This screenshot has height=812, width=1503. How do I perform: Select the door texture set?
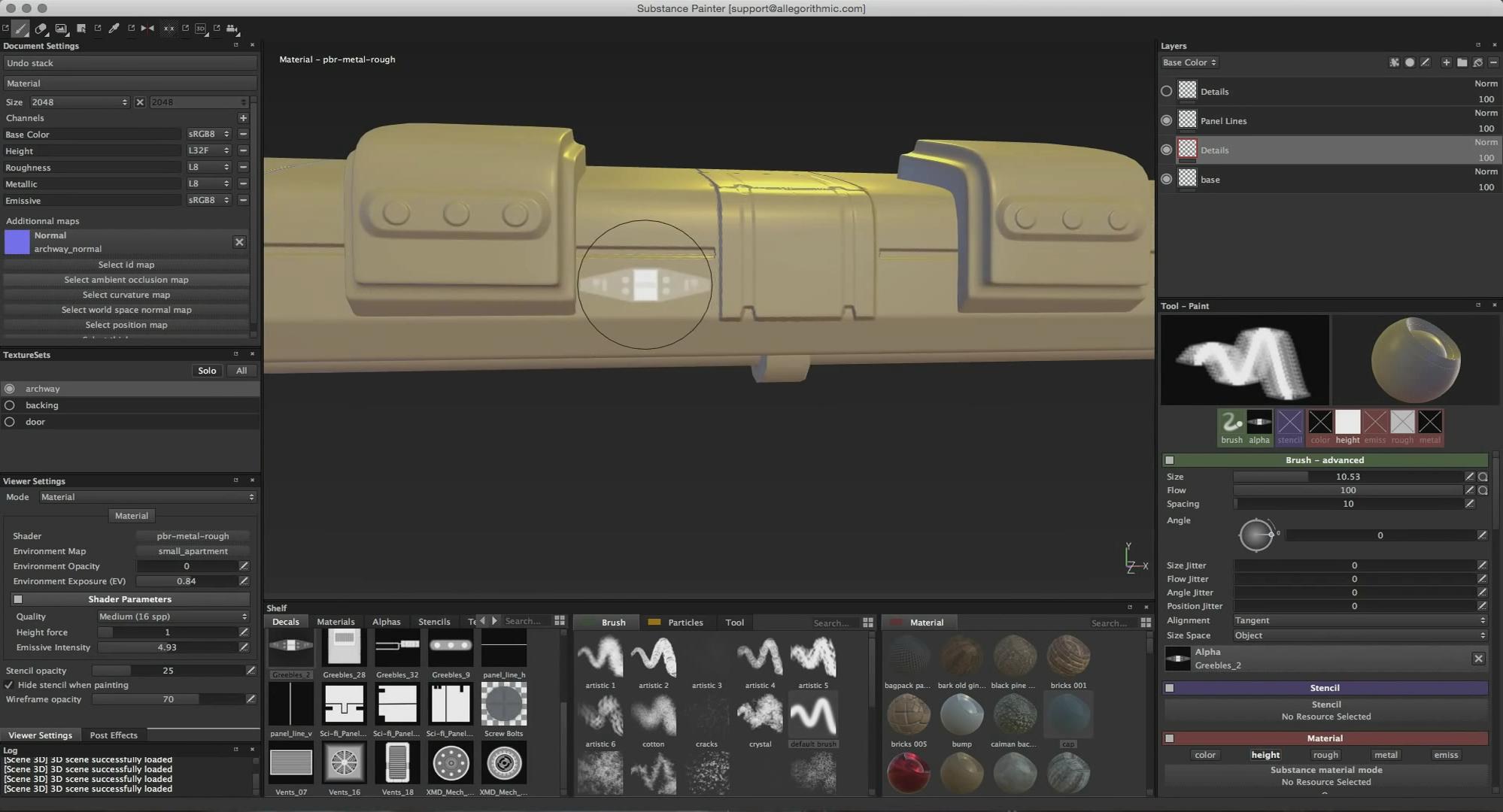(35, 422)
